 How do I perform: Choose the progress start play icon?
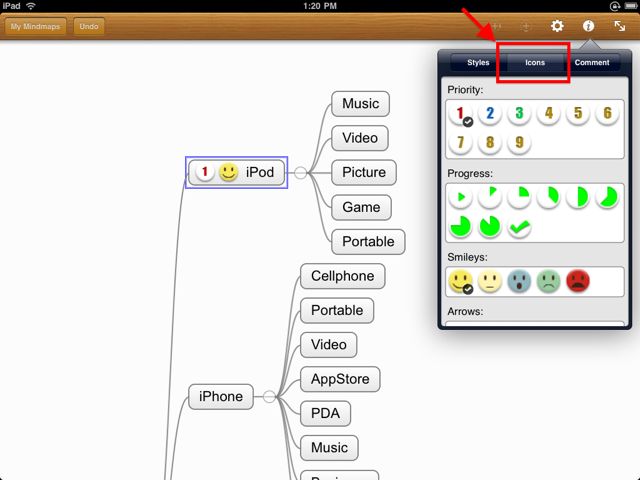click(460, 197)
